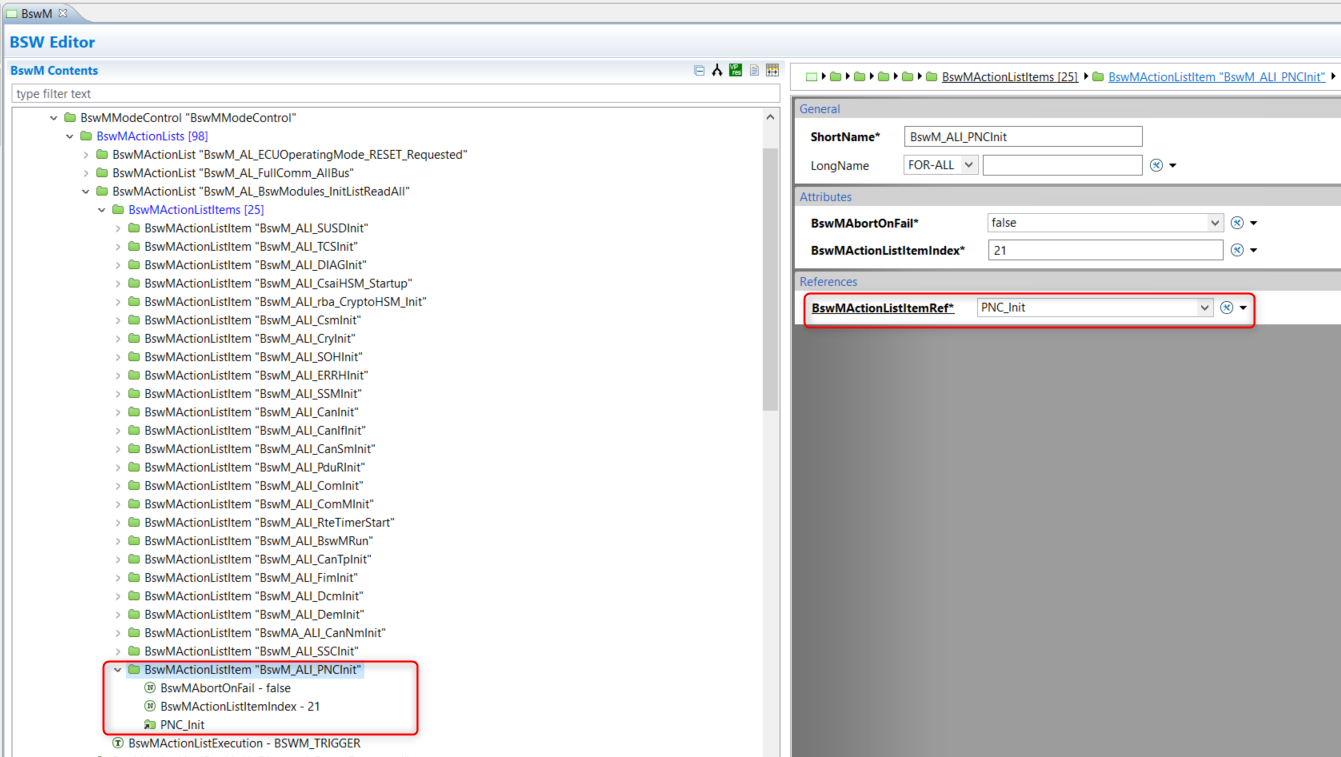Click the ShortName input field
The image size is (1341, 757).
[1023, 136]
